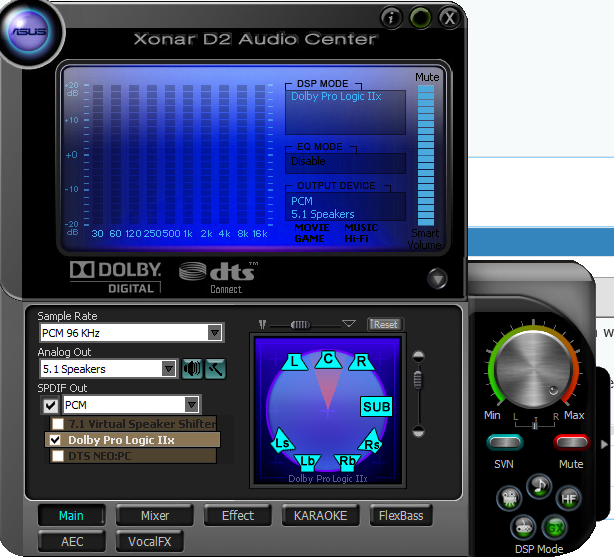The width and height of the screenshot is (614, 559).
Task: Close the Xonar D2 Audio Center
Action: click(x=450, y=18)
